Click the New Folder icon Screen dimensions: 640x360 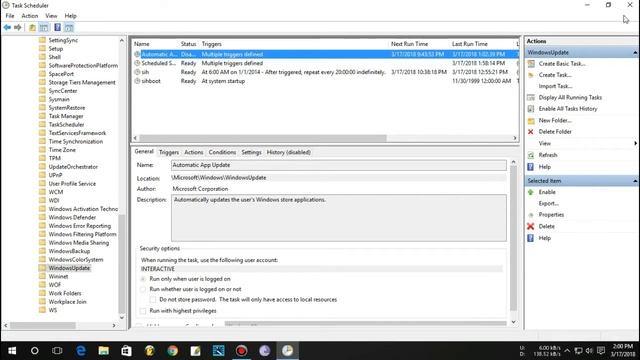[x=531, y=120]
